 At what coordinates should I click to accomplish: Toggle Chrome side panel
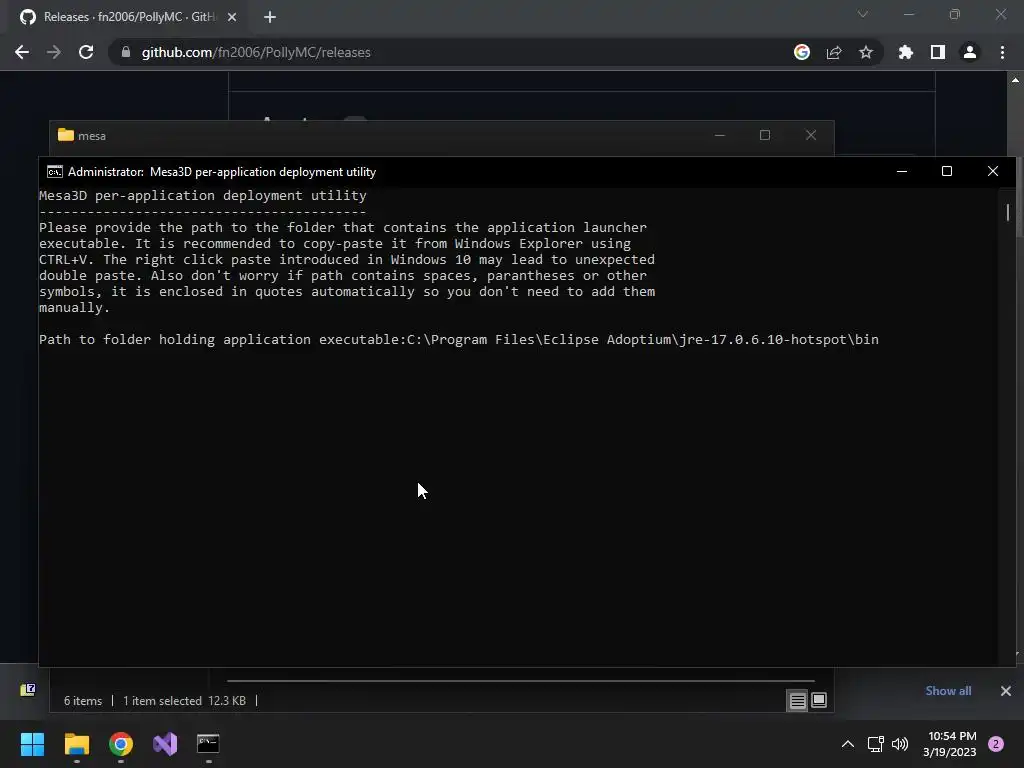click(938, 52)
